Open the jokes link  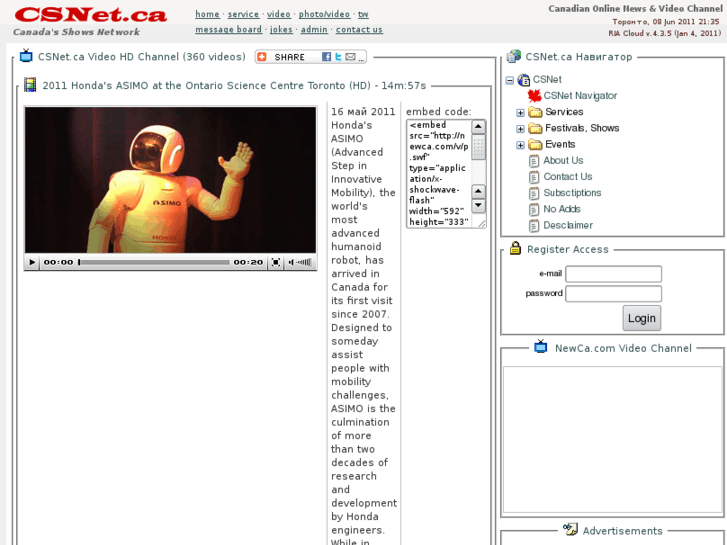tap(281, 29)
